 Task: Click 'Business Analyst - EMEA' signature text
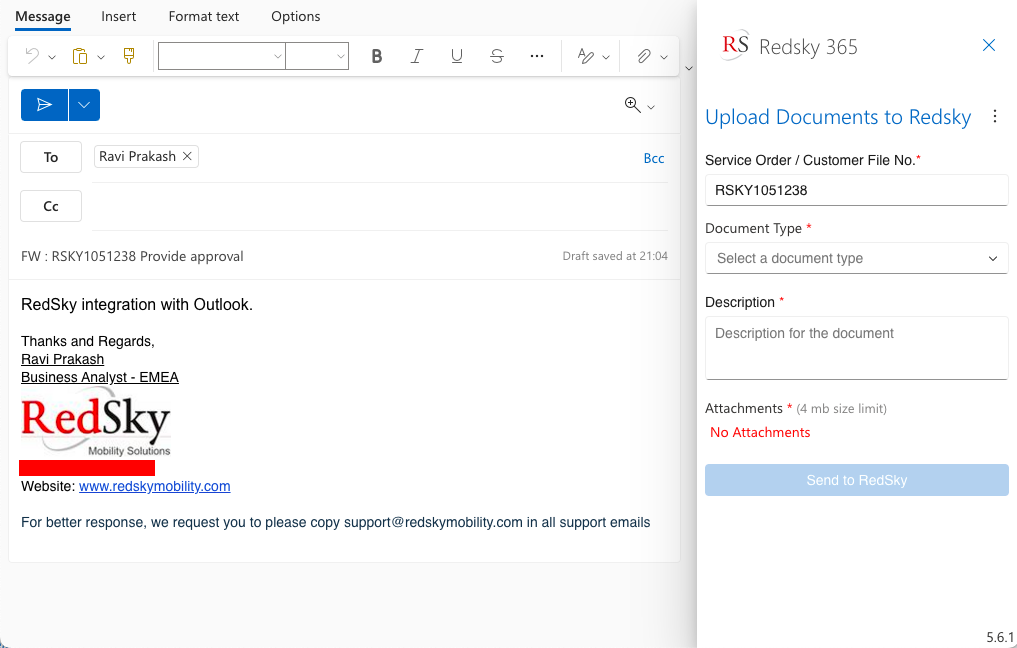[100, 378]
